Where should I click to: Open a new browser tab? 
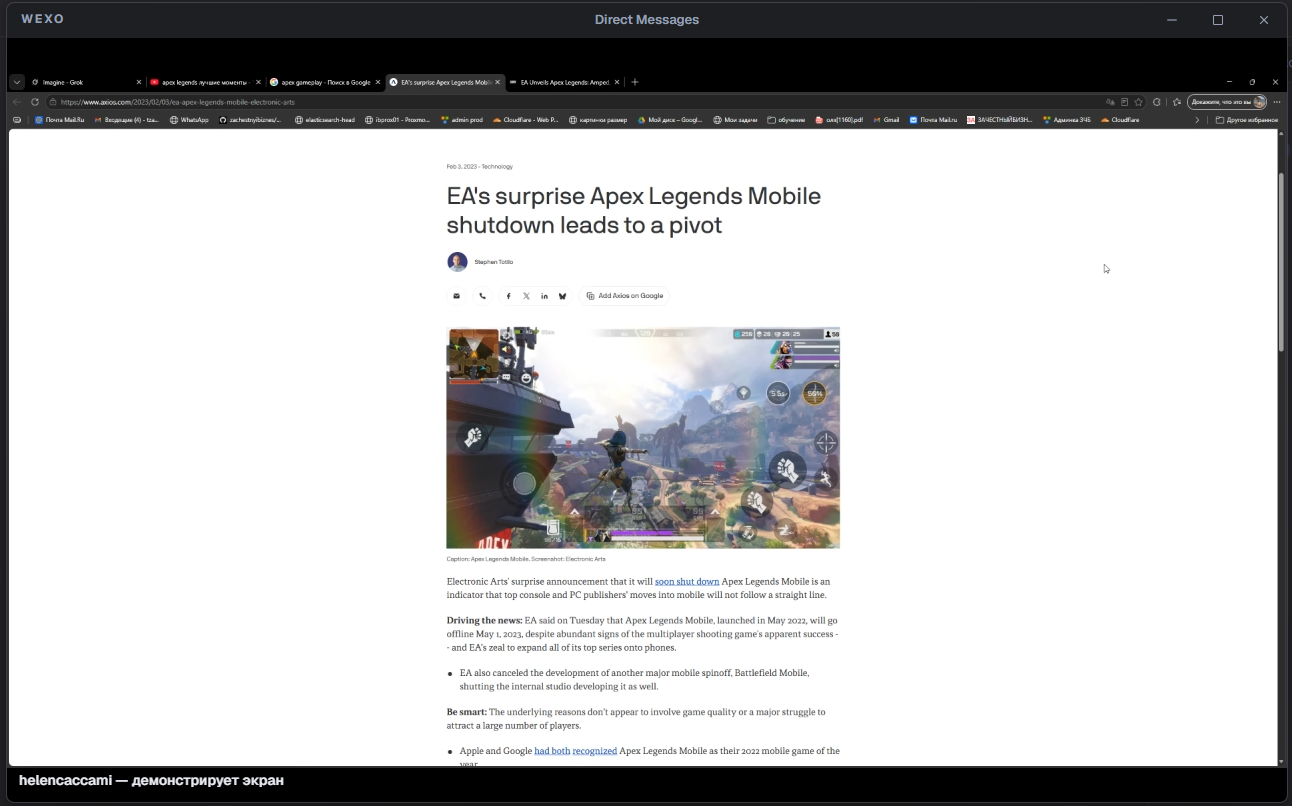tap(635, 82)
